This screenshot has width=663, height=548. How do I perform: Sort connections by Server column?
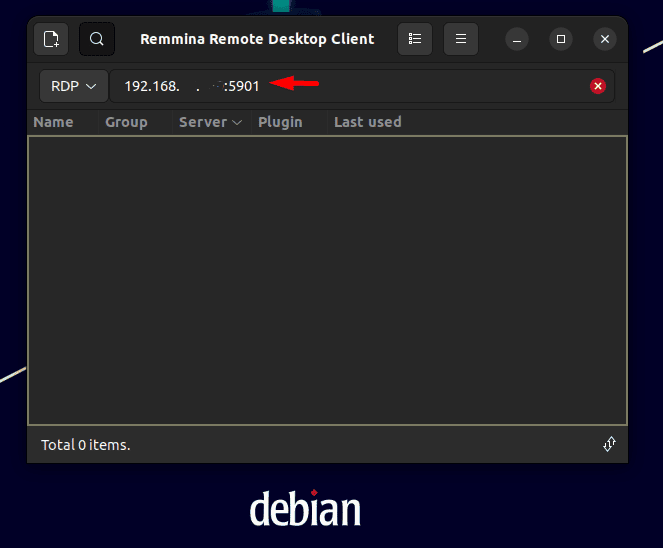[x=211, y=122]
